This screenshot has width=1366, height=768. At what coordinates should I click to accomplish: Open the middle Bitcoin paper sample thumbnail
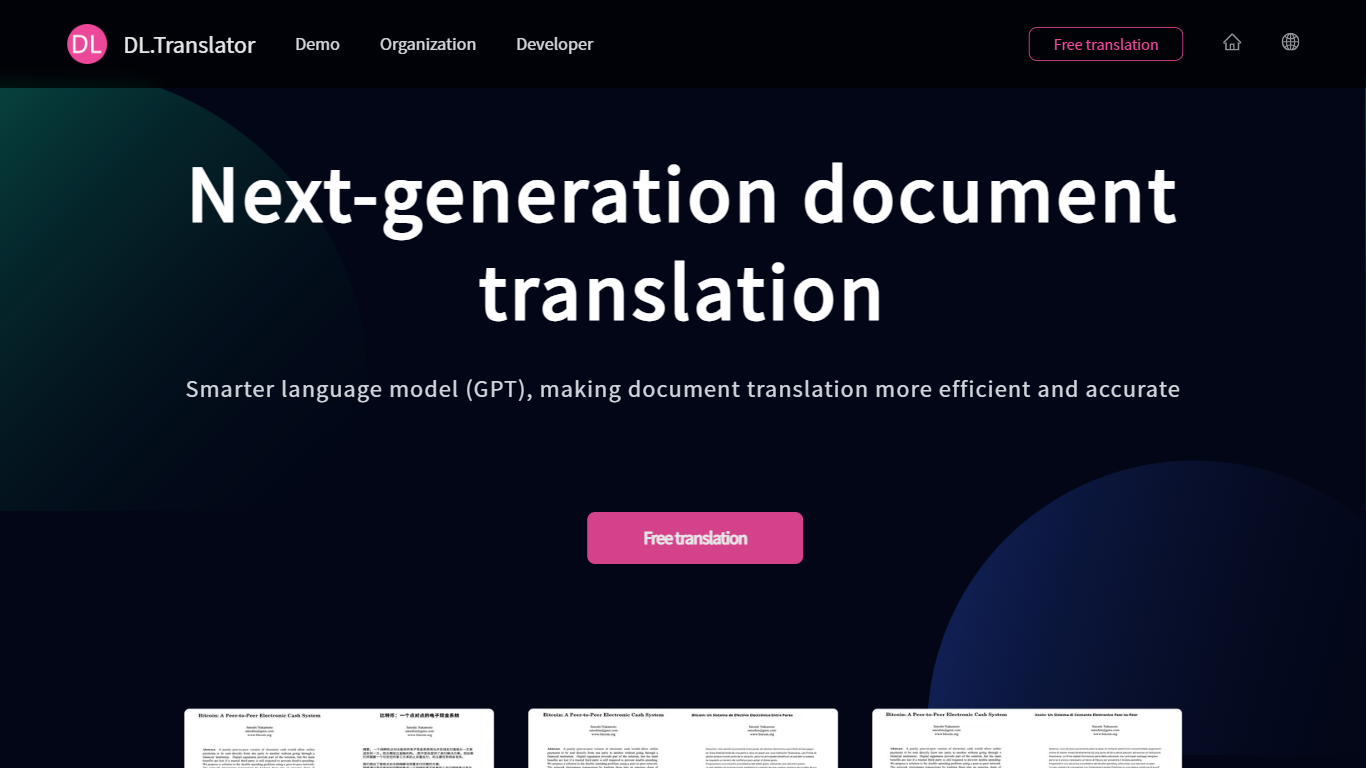click(683, 738)
